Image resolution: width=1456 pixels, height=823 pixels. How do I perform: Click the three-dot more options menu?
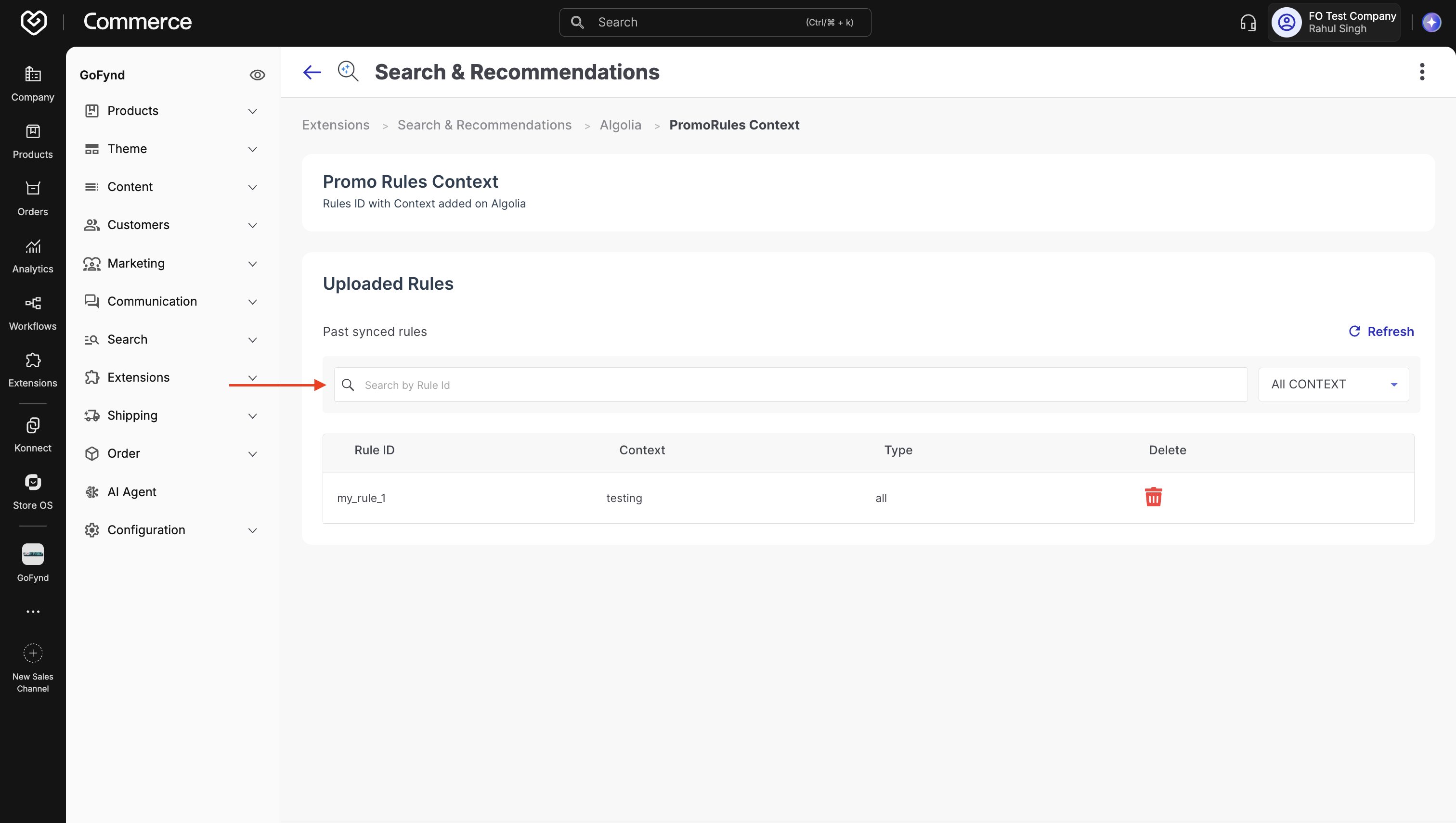tap(1421, 72)
